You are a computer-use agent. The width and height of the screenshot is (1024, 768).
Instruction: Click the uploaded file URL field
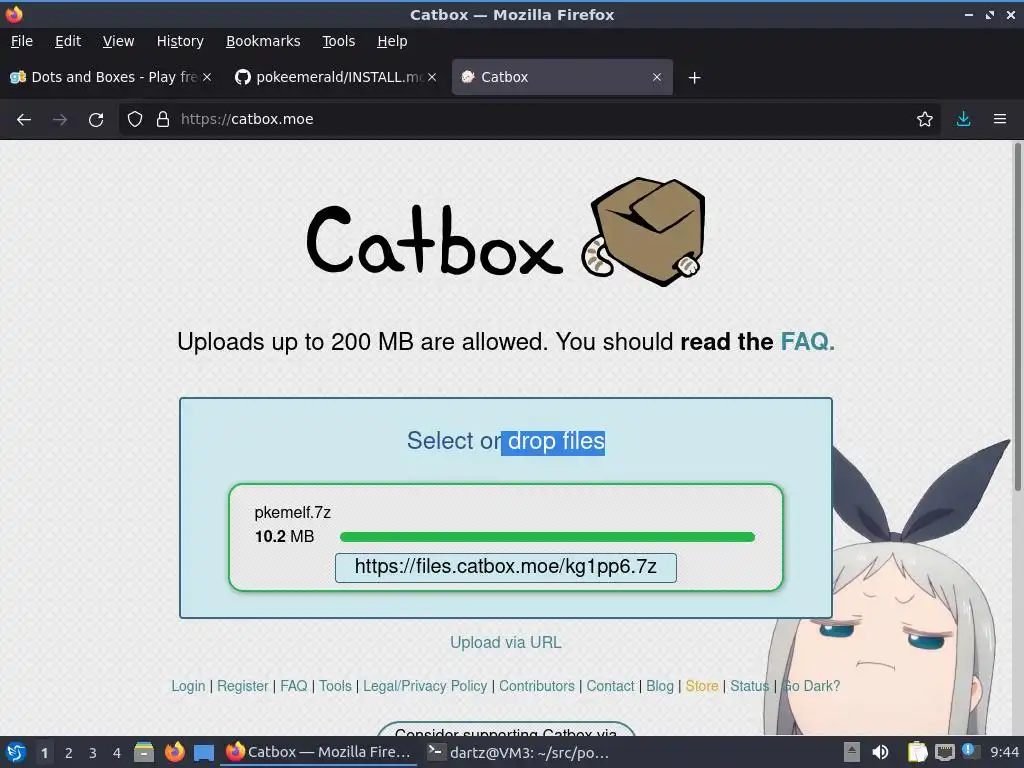click(x=505, y=567)
